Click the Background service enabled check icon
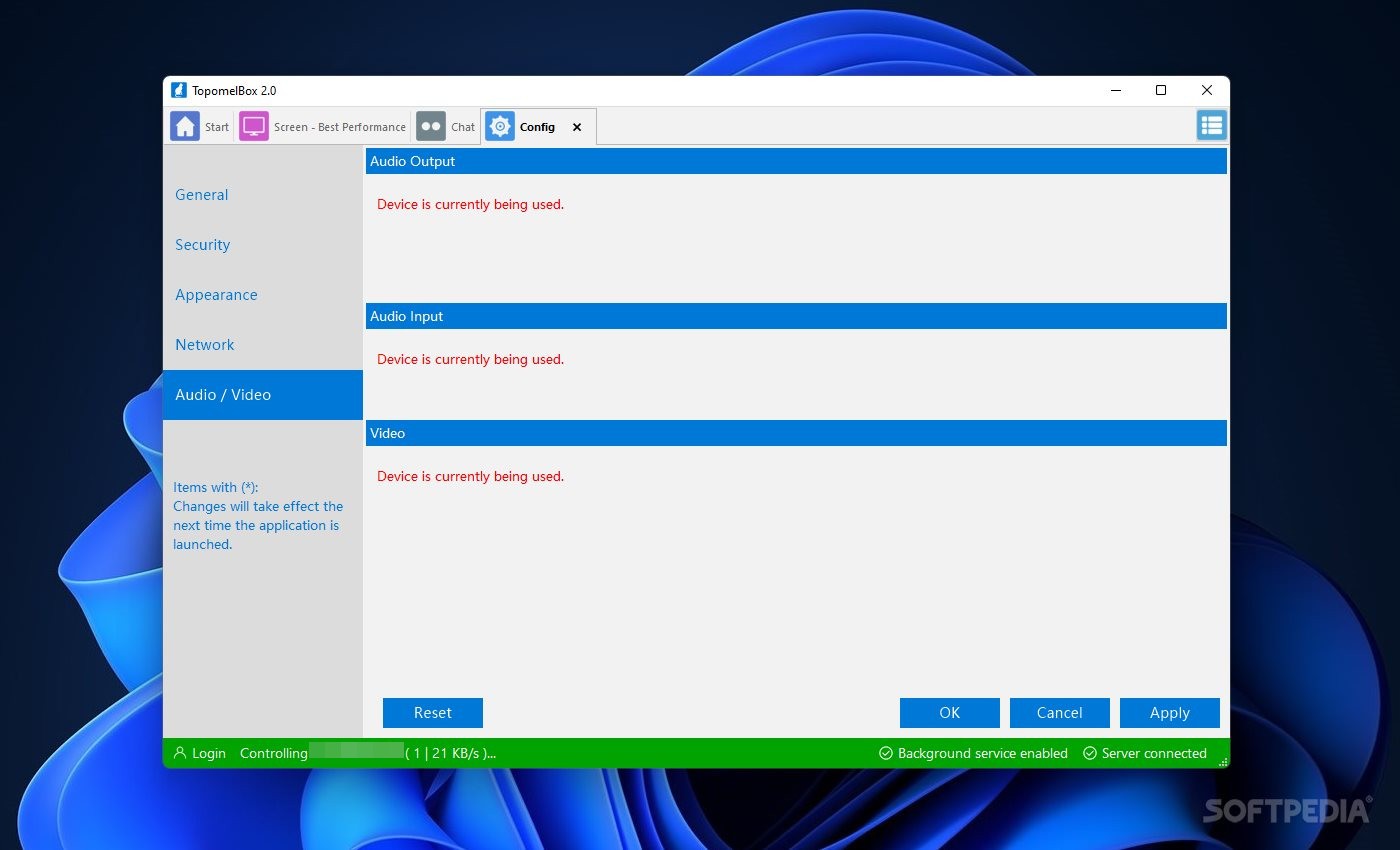This screenshot has width=1400, height=850. coord(885,753)
